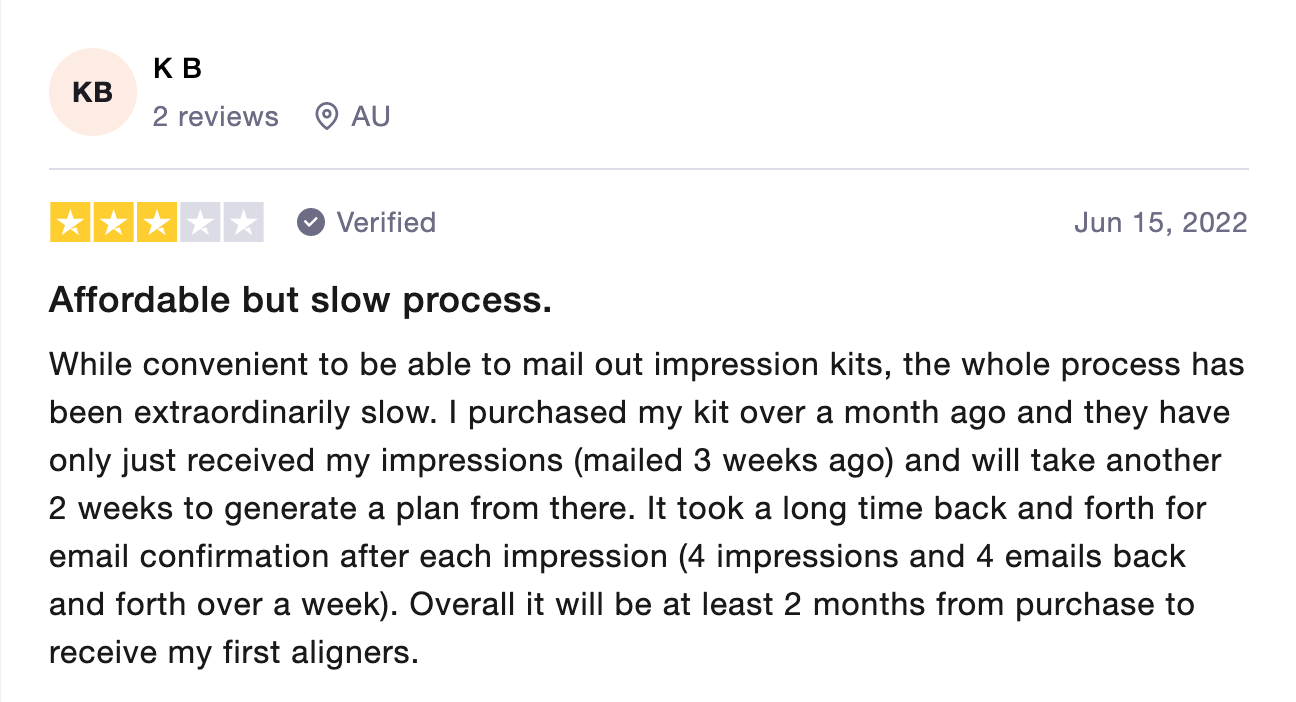Screen dimensions: 1296x702
Task: Click the text line starting "While convenient"
Action: (x=646, y=364)
